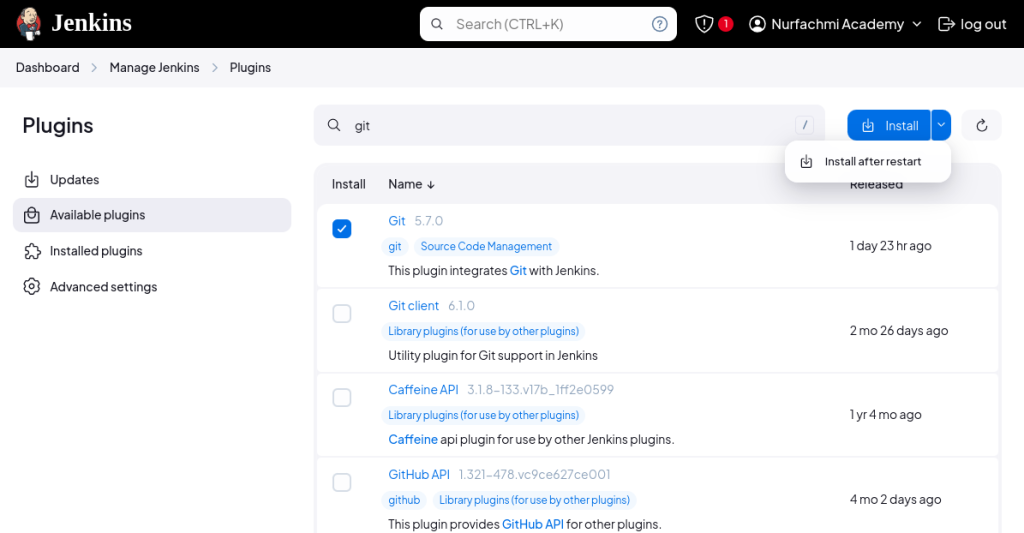Click Caffeine API version 3.1.8-133.v17b_1ff2e0599
This screenshot has height=533, width=1024.
(540, 390)
